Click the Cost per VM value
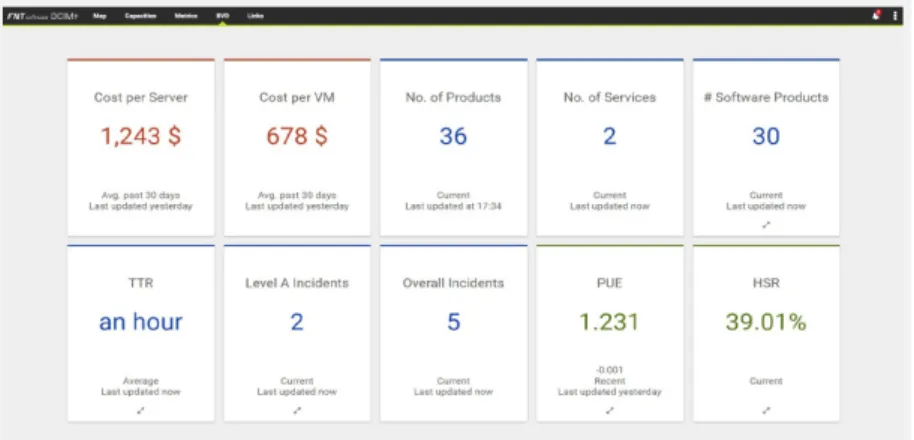The image size is (914, 440). [297, 136]
